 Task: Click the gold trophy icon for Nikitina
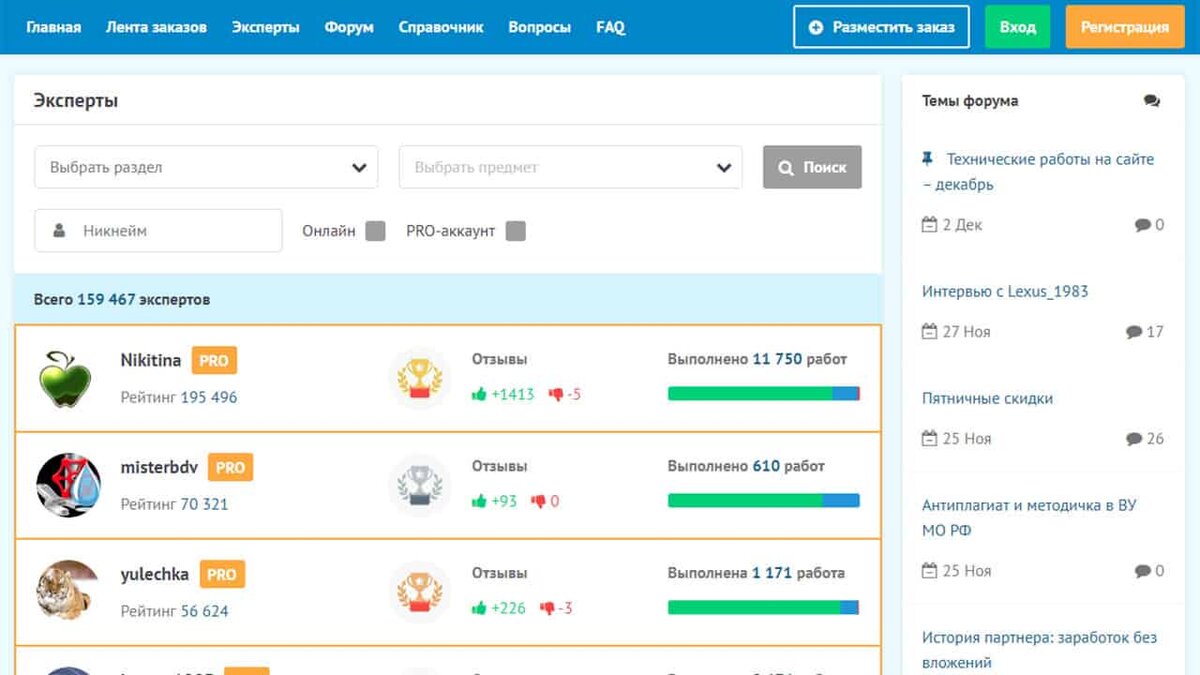419,379
